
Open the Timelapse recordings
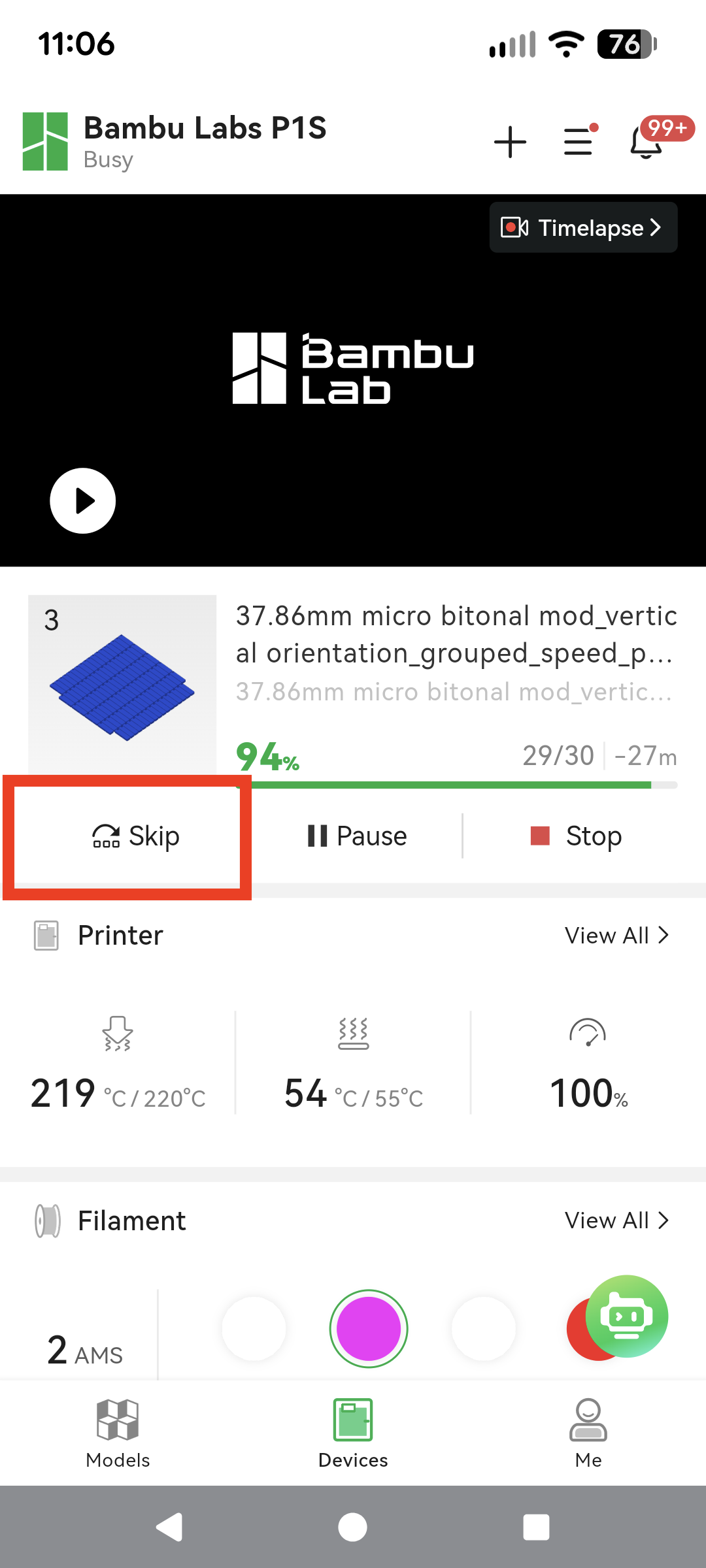click(583, 227)
